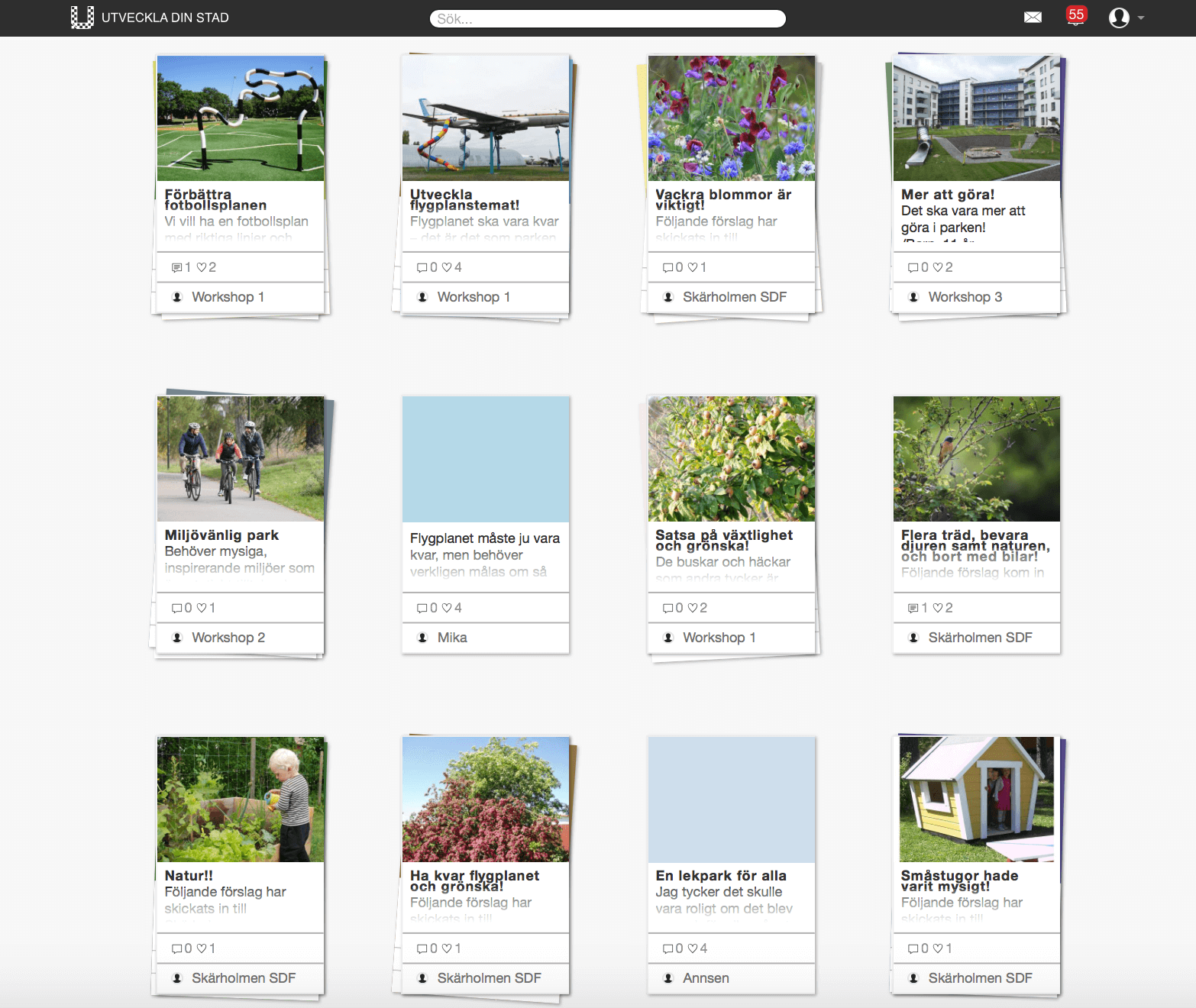The height and width of the screenshot is (1008, 1196).
Task: Open author Mika profile link
Action: (451, 638)
